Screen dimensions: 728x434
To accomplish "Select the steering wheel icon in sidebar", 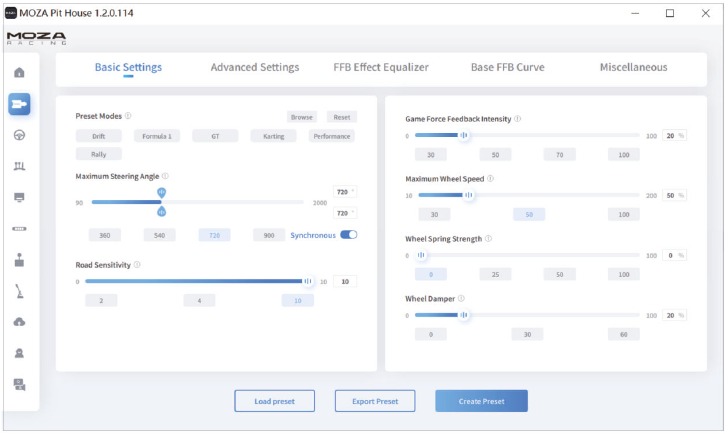I will [20, 135].
